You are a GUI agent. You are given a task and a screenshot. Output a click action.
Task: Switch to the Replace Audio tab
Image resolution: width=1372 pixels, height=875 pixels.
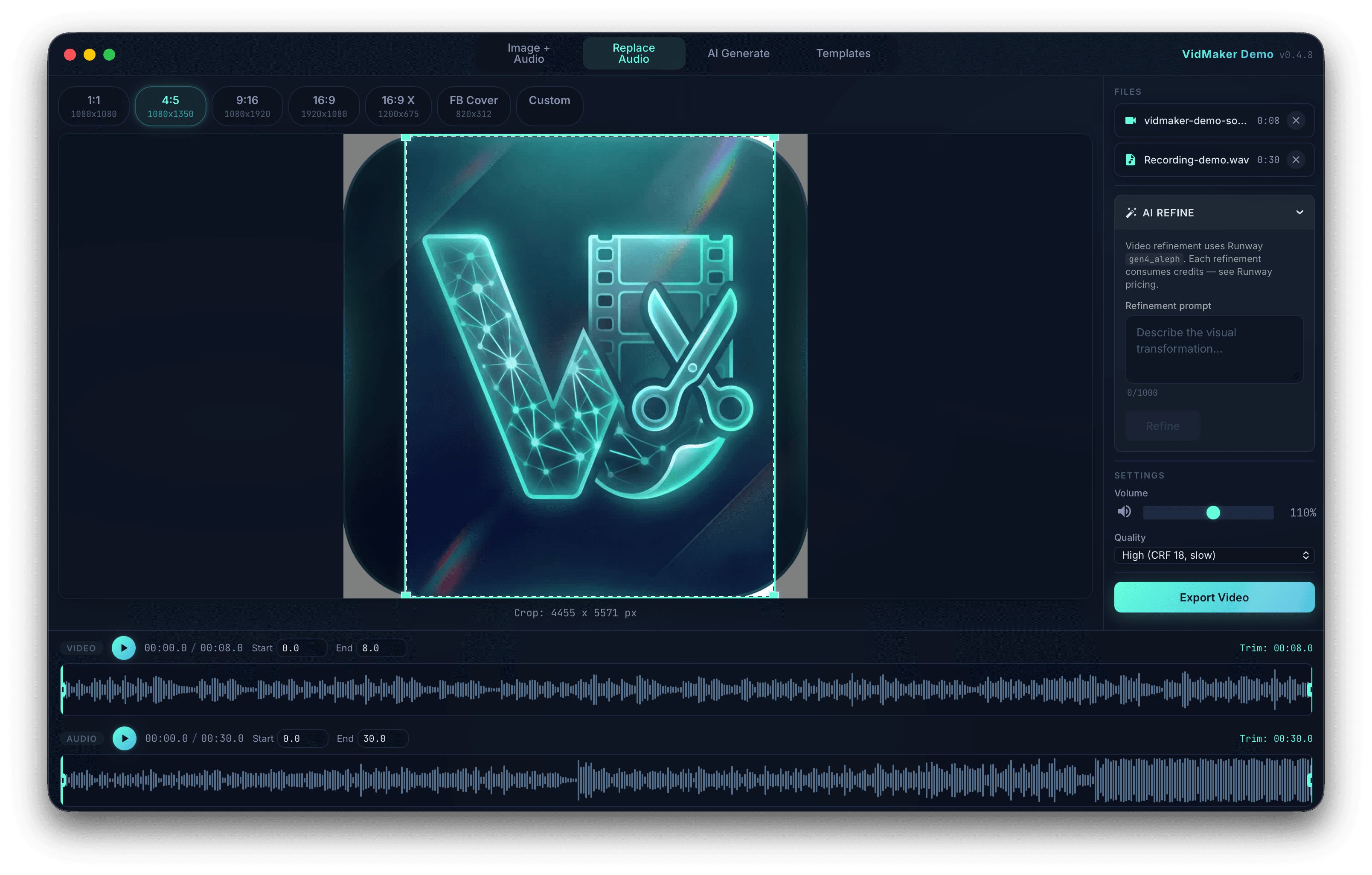click(x=634, y=54)
